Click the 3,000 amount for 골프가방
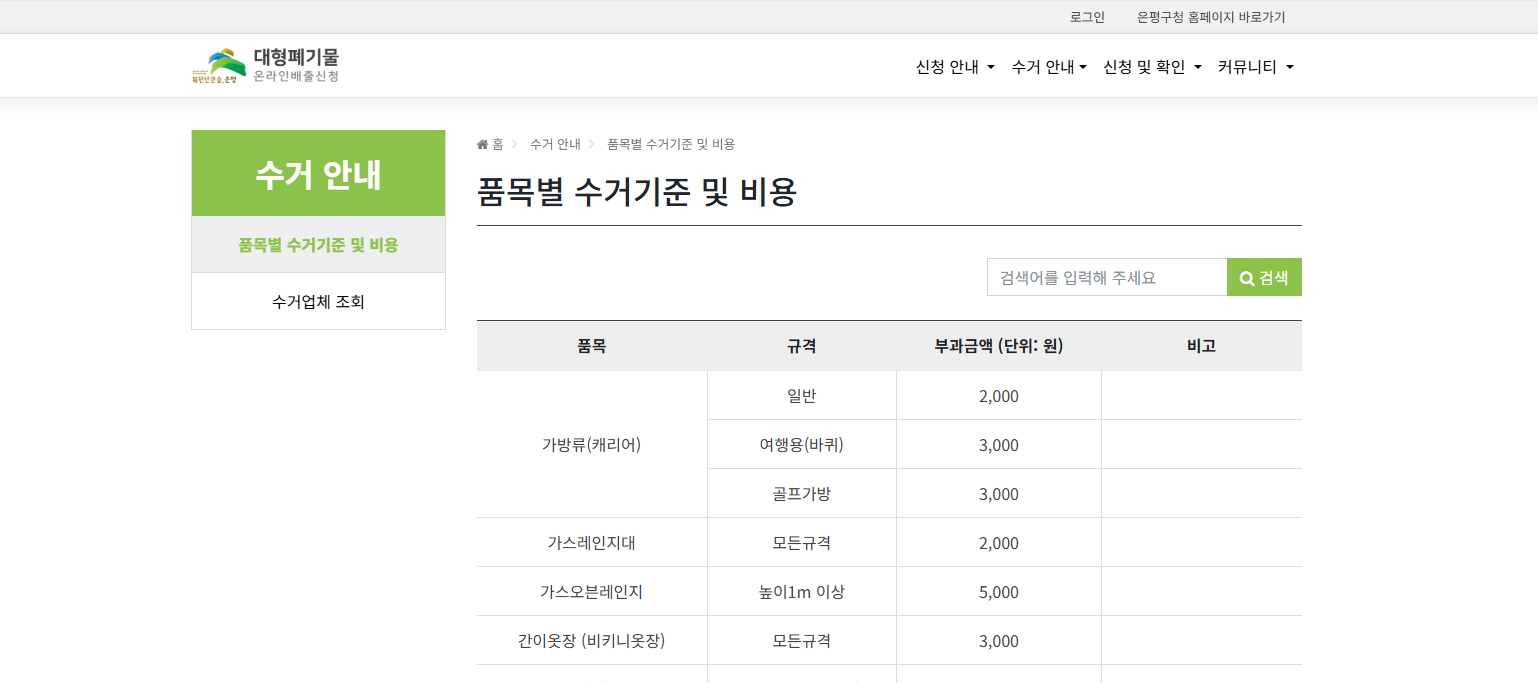Image resolution: width=1538 pixels, height=683 pixels. pos(999,494)
